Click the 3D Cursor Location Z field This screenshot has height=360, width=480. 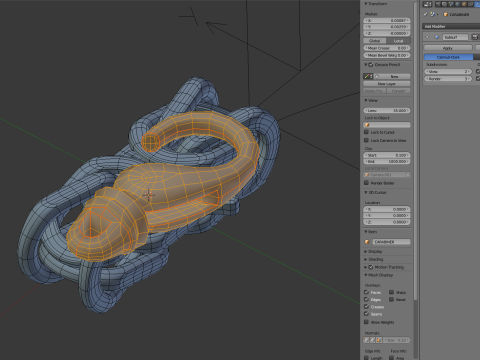(x=387, y=222)
